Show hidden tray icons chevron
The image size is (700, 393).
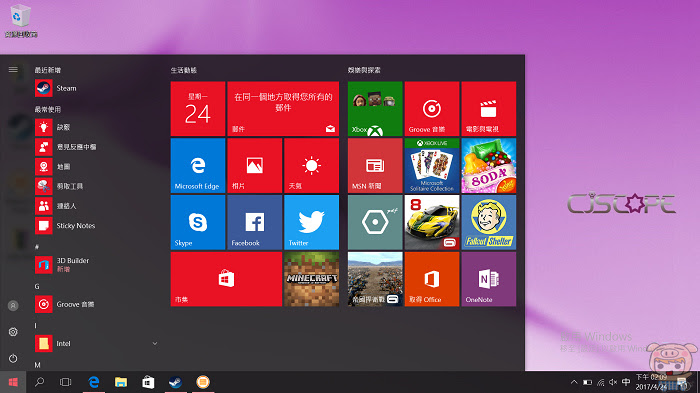point(574,382)
